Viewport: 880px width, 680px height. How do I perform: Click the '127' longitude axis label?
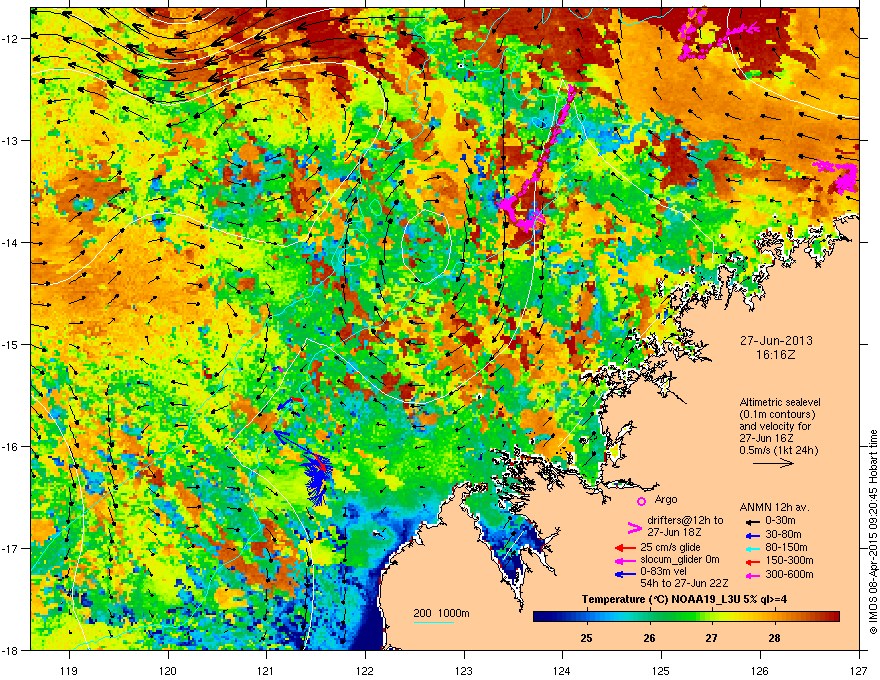859,670
